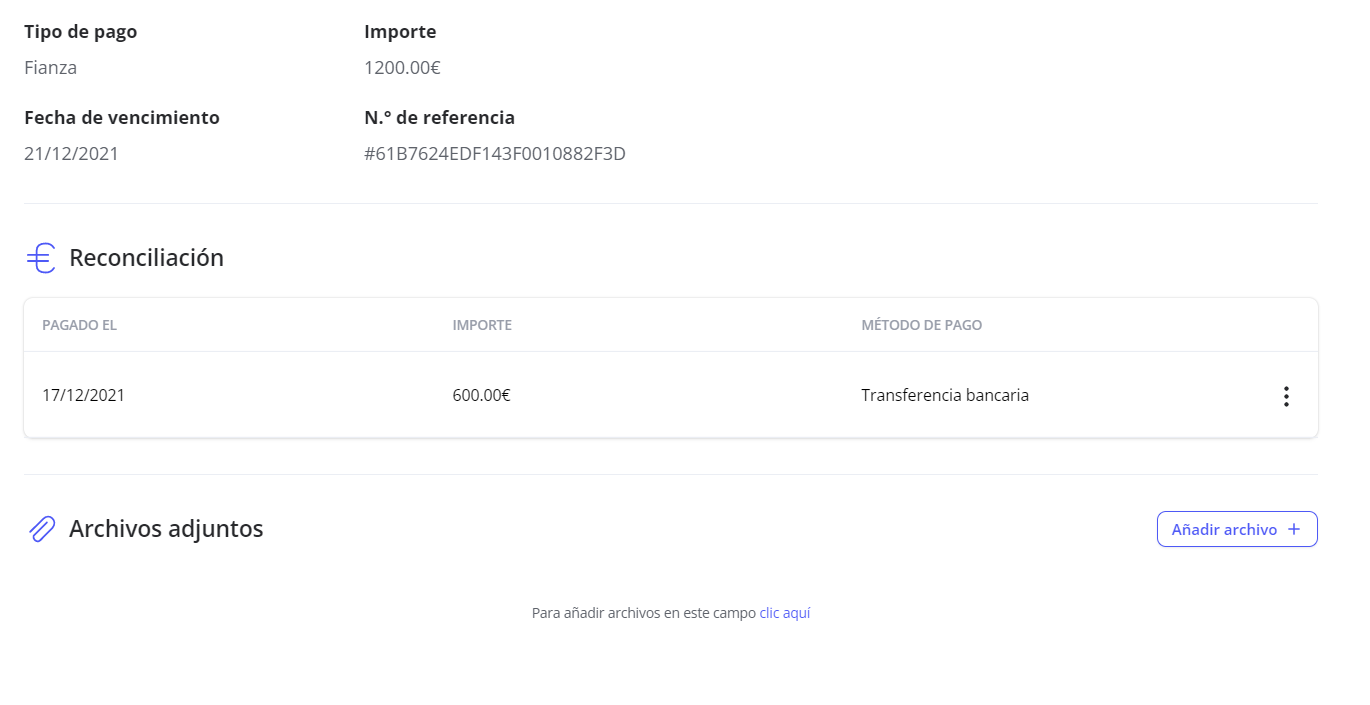
Task: Click the "N.º de referencia" label
Action: coord(439,118)
